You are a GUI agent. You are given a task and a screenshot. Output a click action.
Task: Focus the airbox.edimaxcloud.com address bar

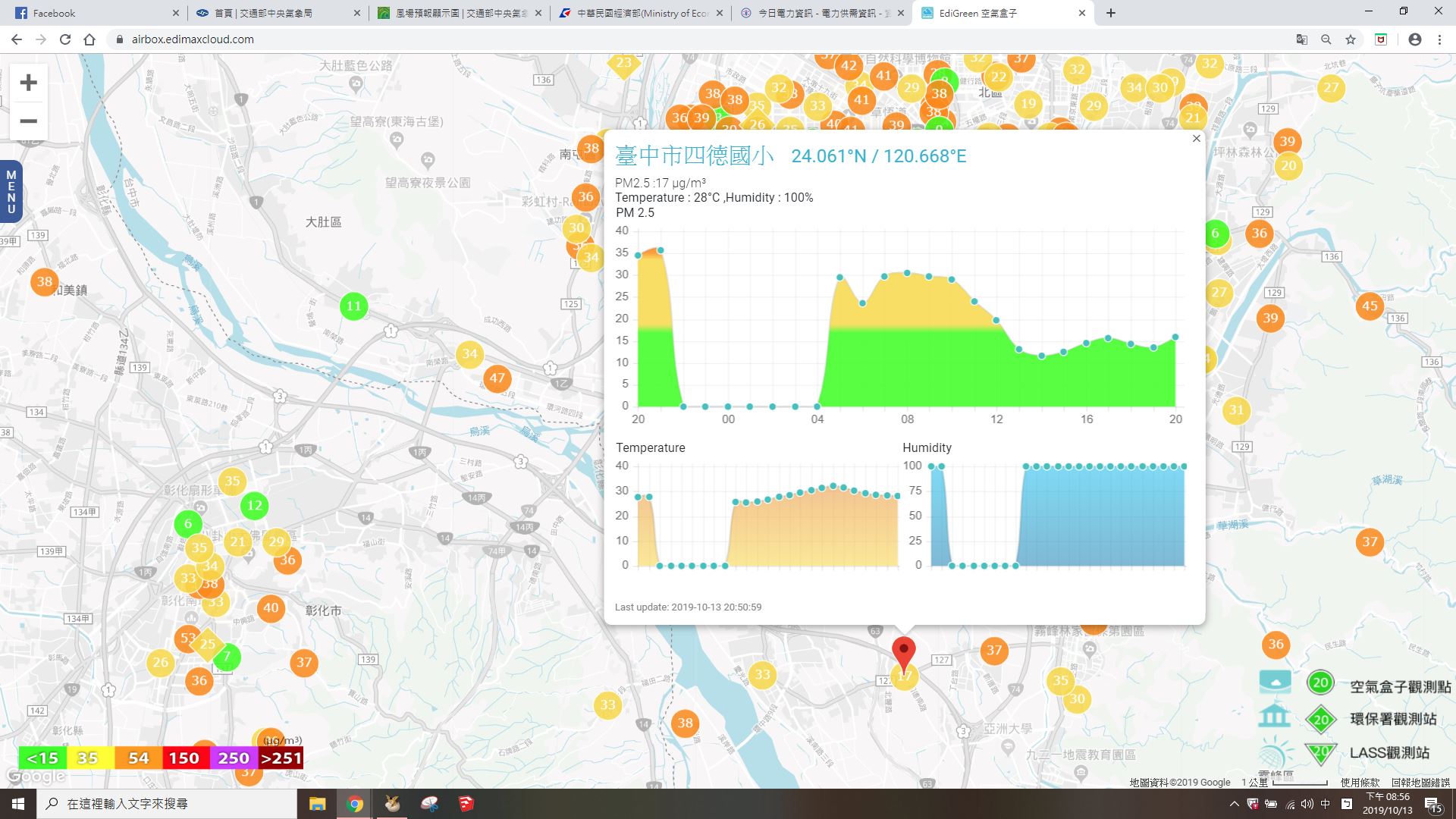pyautogui.click(x=698, y=39)
